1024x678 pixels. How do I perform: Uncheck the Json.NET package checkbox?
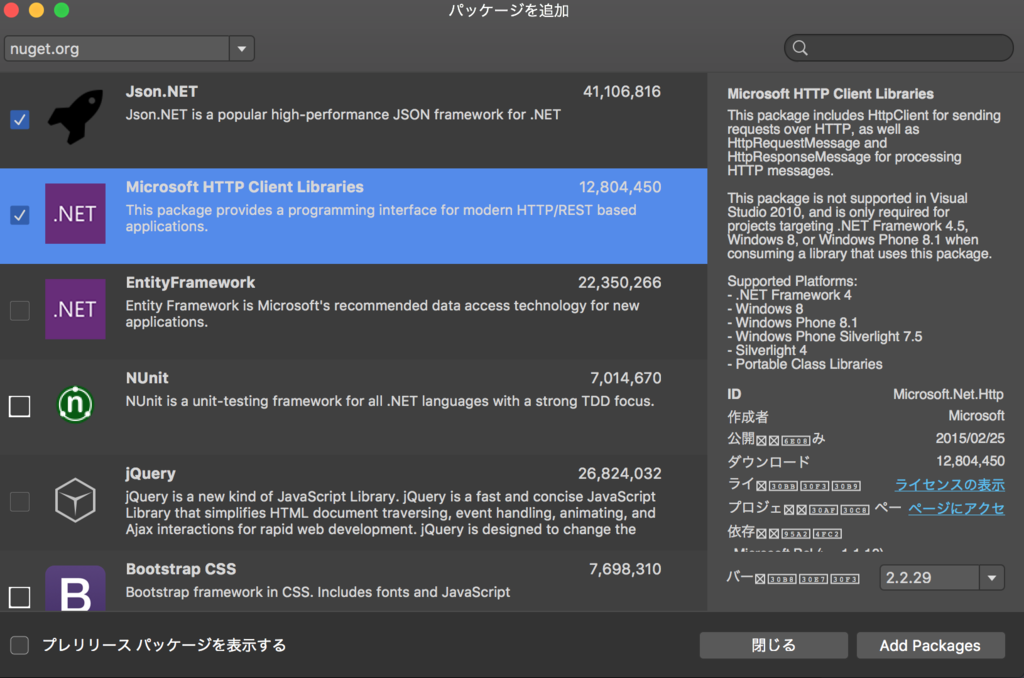coord(20,120)
